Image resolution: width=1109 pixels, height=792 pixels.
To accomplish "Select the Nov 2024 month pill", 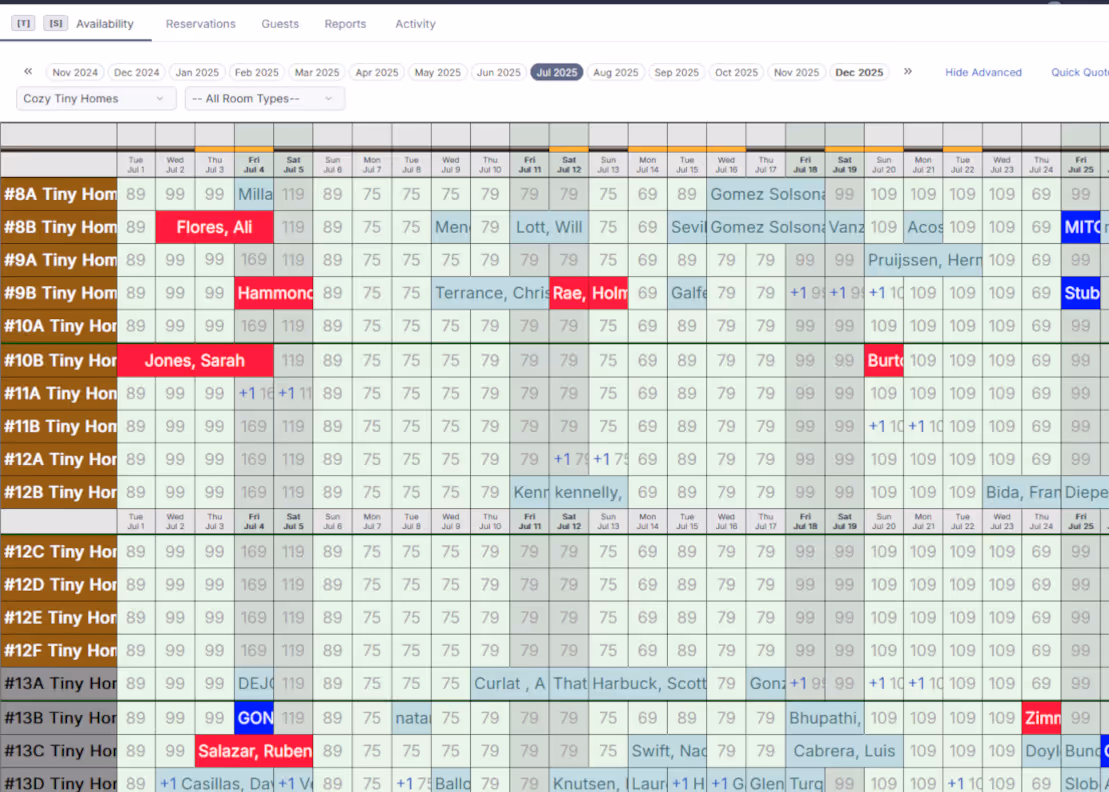I will click(75, 72).
